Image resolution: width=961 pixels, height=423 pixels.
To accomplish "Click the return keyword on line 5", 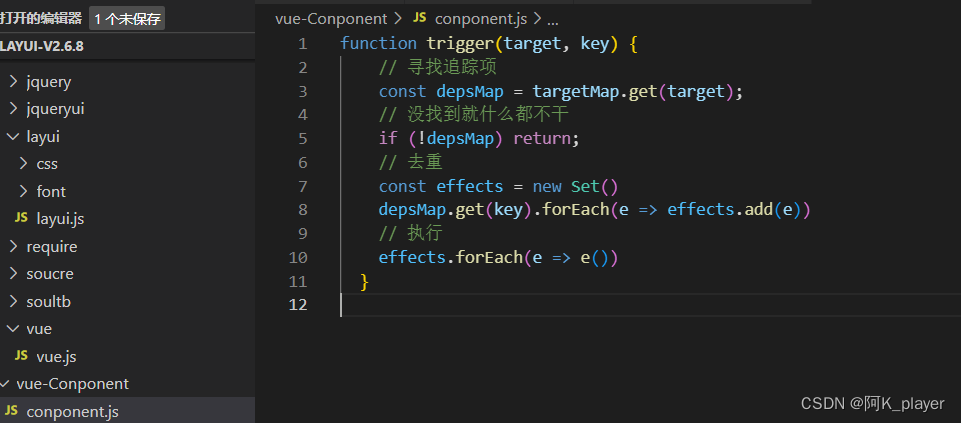I will pyautogui.click(x=542, y=139).
